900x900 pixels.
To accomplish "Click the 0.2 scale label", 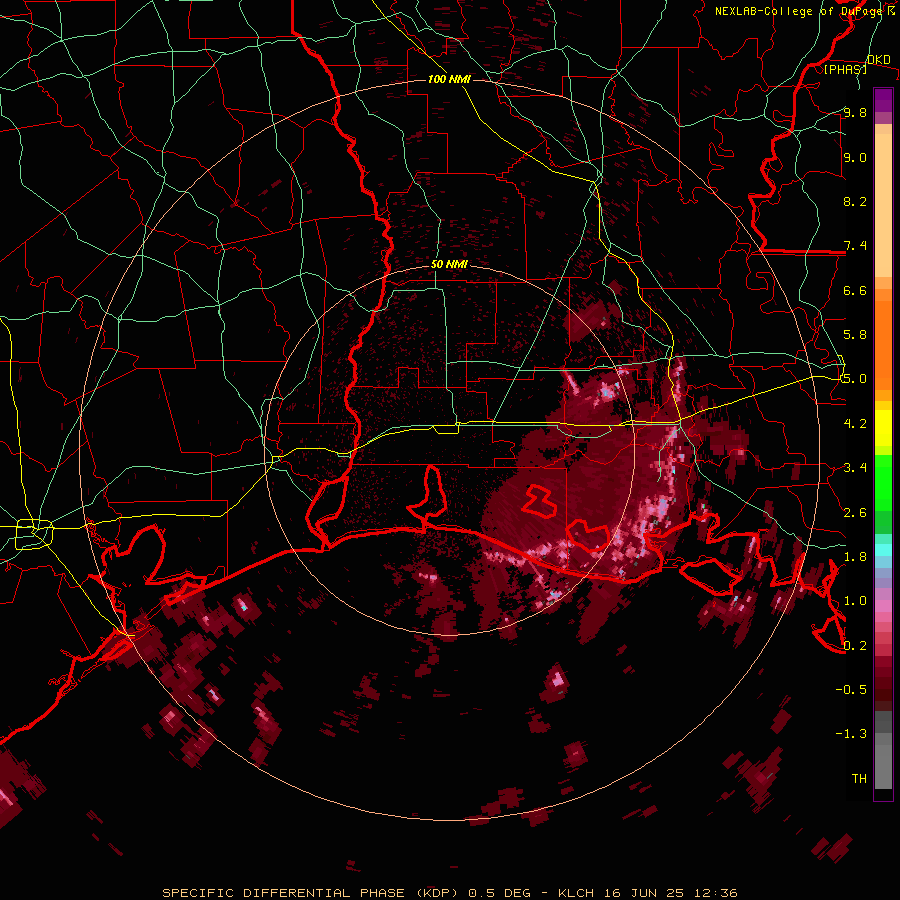I will point(855,646).
